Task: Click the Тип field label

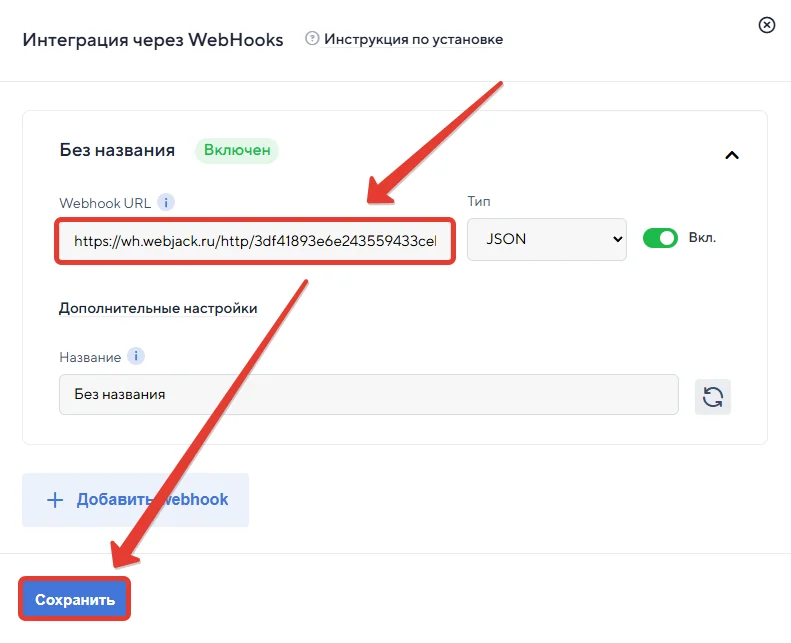Action: tap(479, 201)
